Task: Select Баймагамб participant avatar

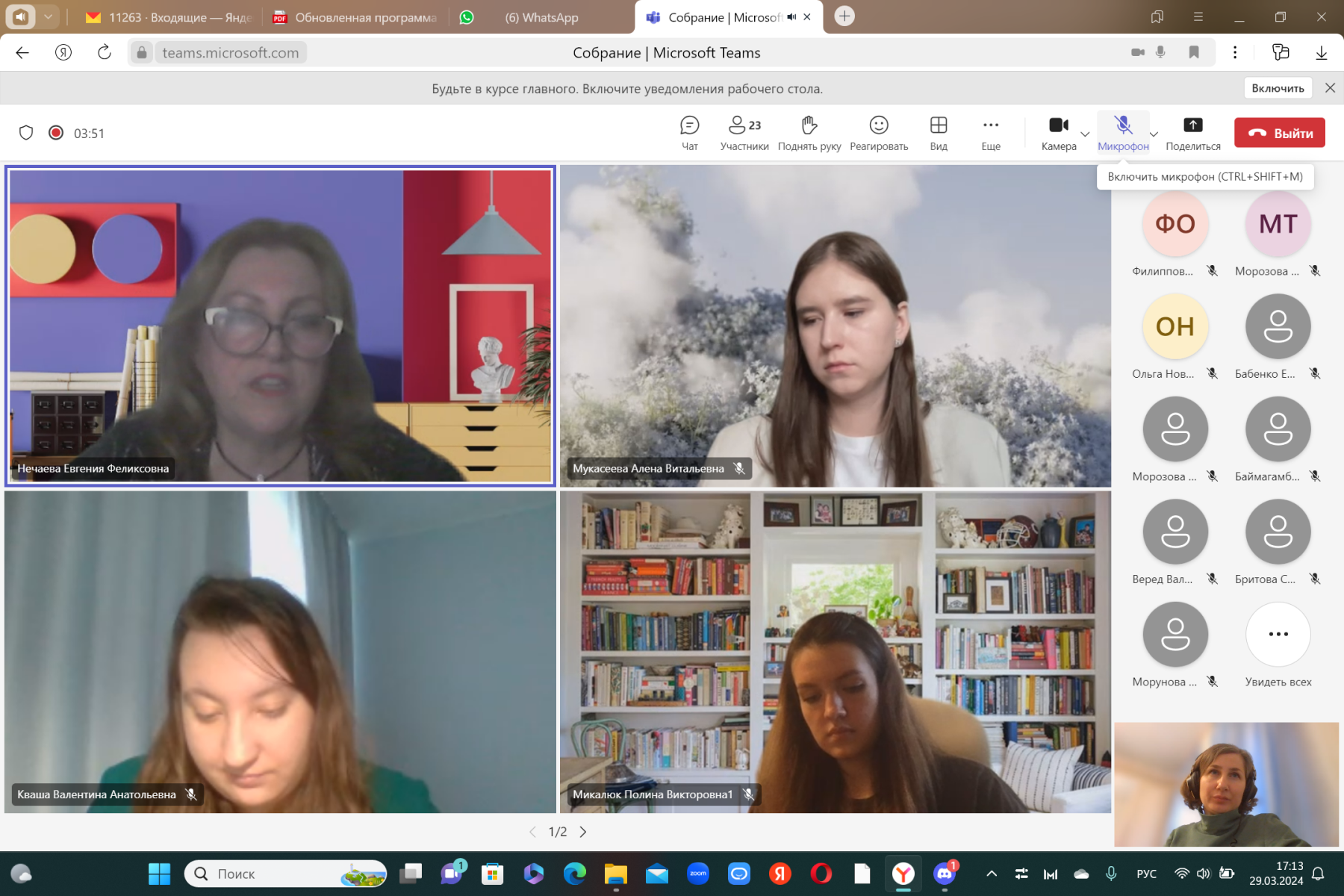Action: (x=1278, y=429)
